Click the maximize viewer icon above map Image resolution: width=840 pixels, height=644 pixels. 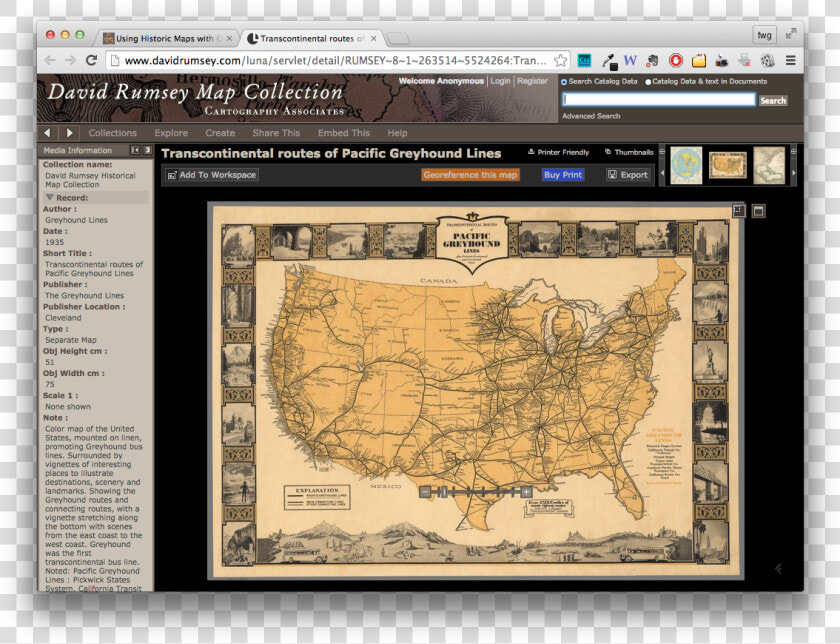pyautogui.click(x=759, y=211)
